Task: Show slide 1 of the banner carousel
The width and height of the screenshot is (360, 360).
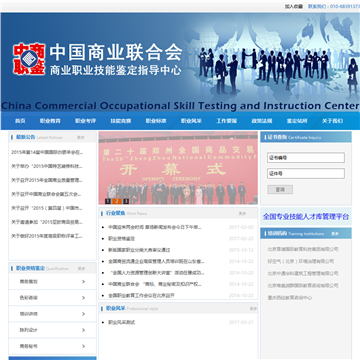Action: [108, 201]
